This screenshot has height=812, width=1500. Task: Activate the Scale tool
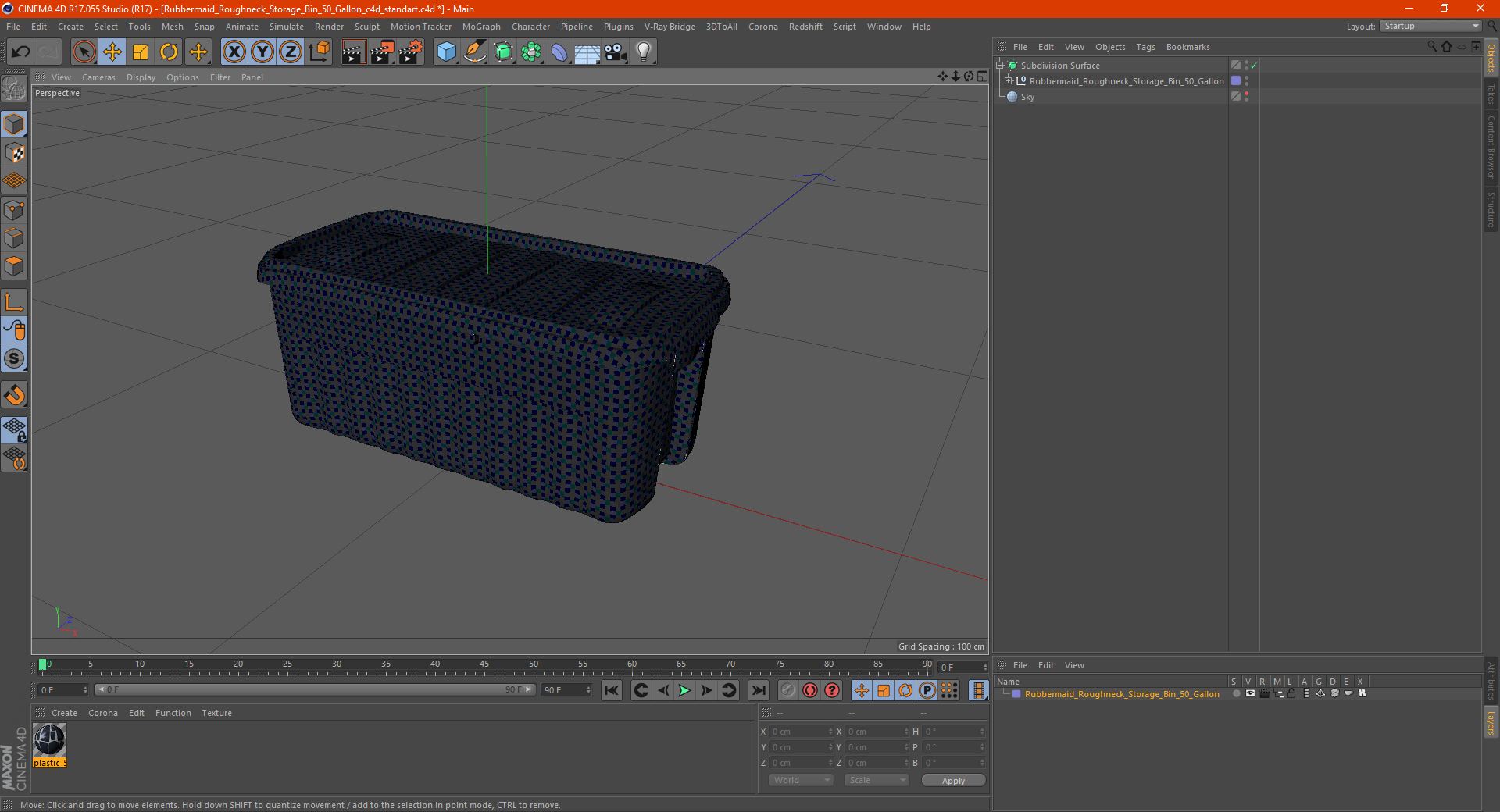tap(141, 52)
